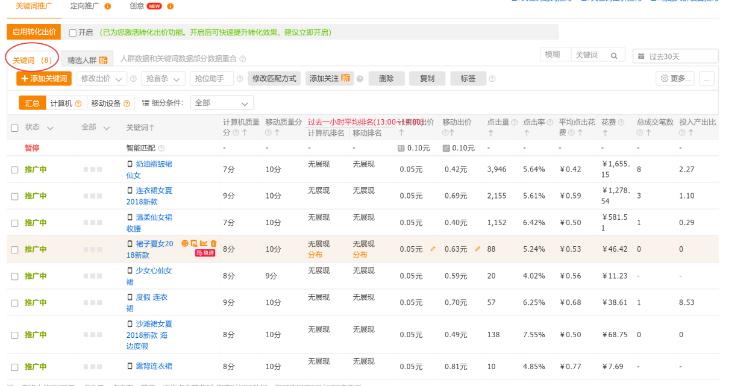Click the help icon after 计算机 tab
The height and width of the screenshot is (386, 730).
pos(78,103)
